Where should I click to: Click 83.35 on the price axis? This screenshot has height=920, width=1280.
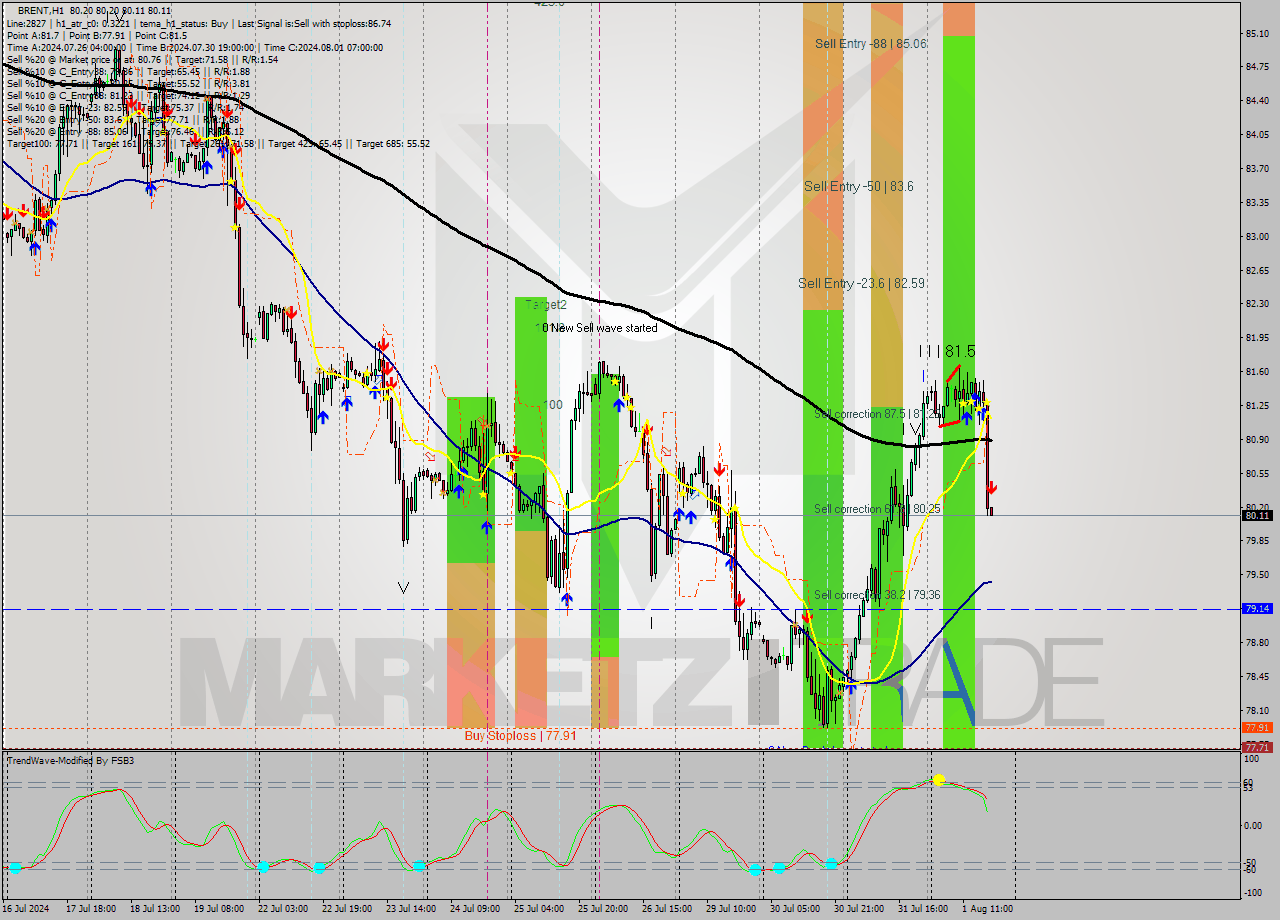point(1257,203)
